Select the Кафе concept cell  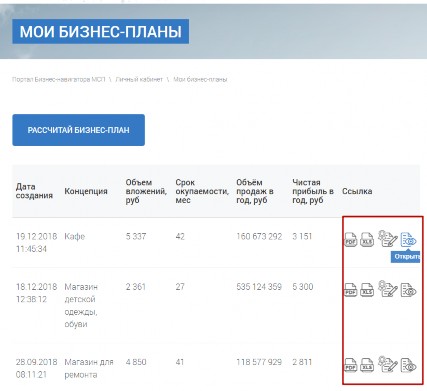point(75,237)
